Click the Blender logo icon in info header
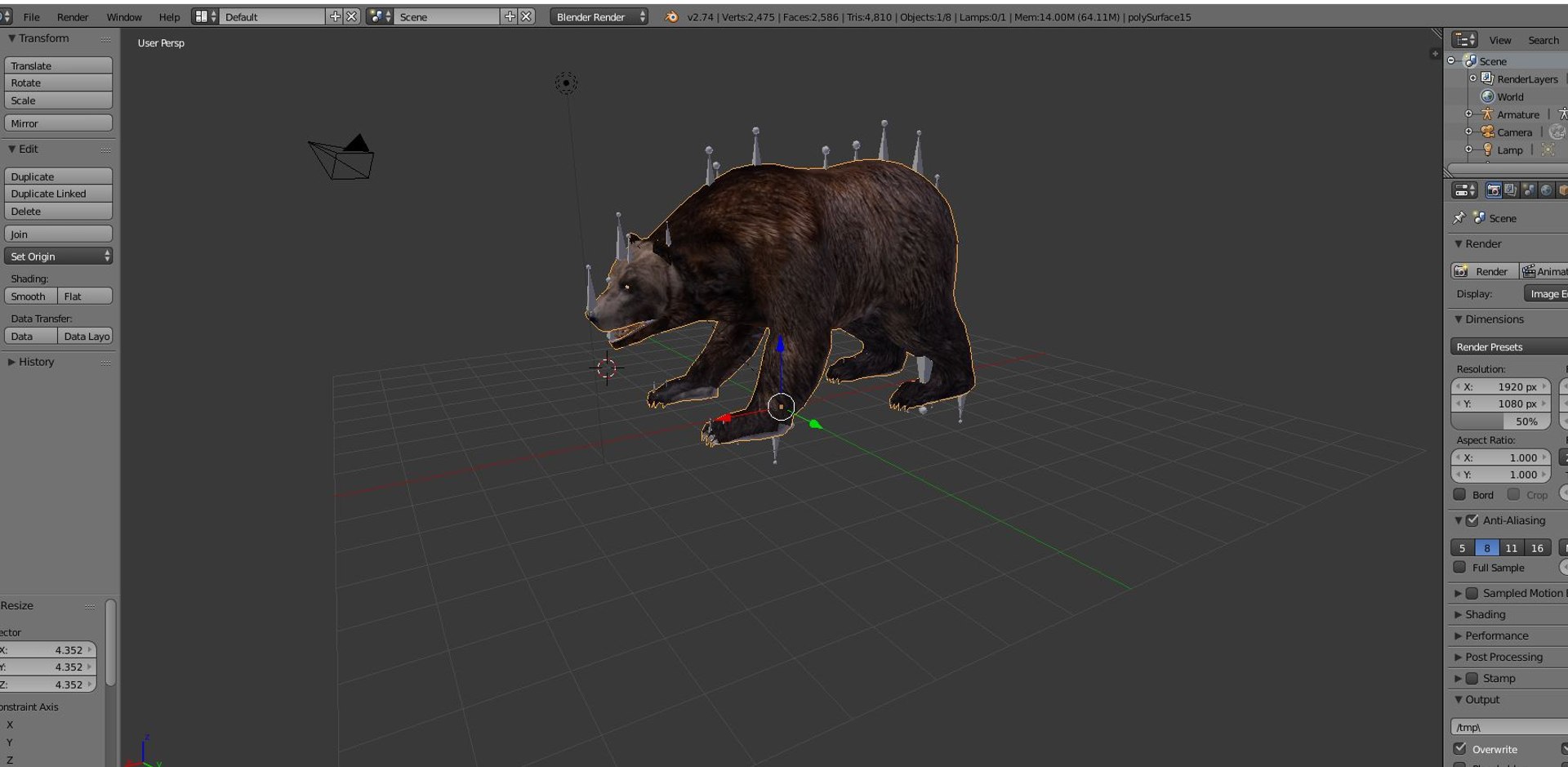 coord(671,16)
